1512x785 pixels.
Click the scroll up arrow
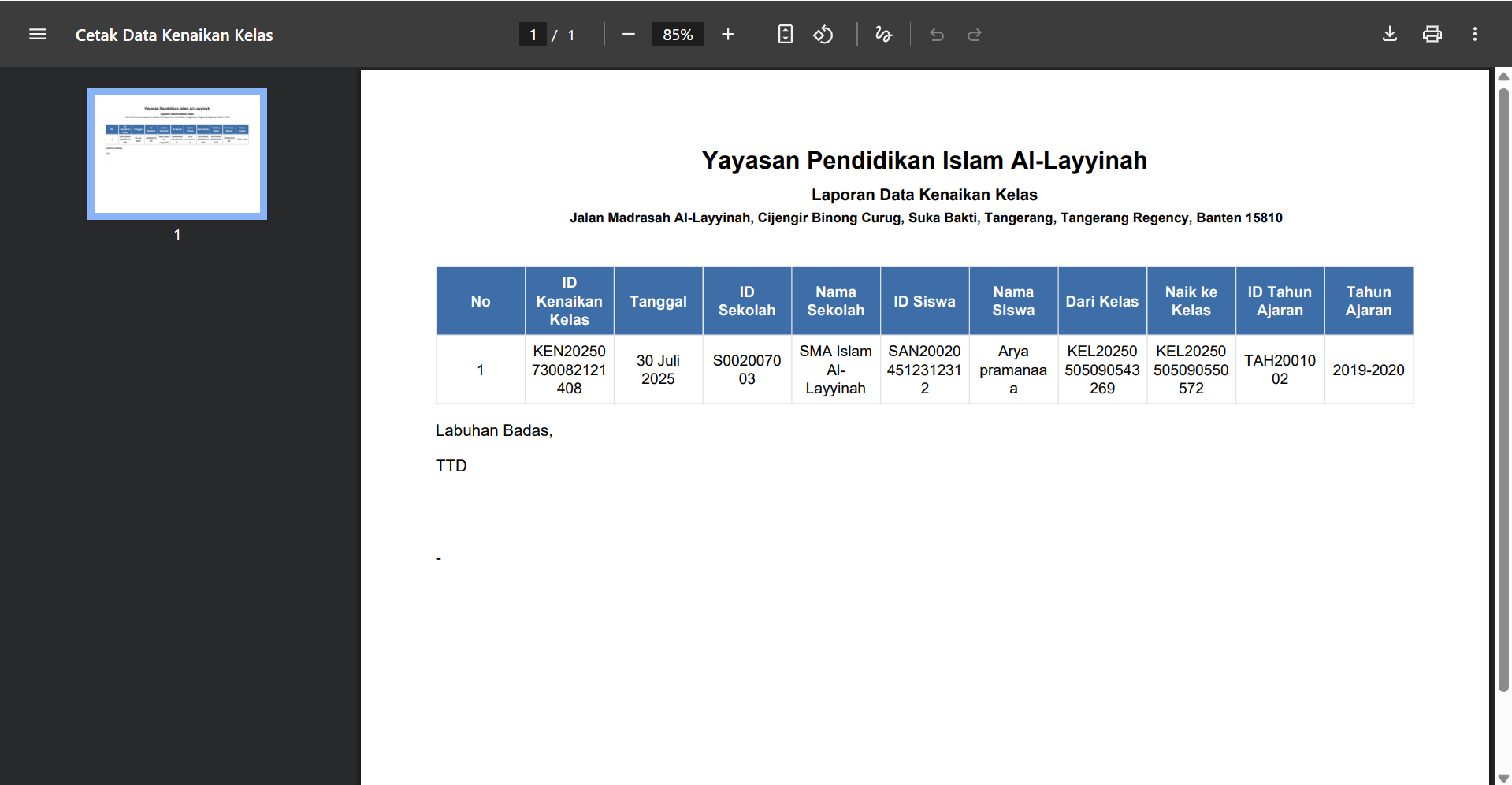(x=1503, y=76)
